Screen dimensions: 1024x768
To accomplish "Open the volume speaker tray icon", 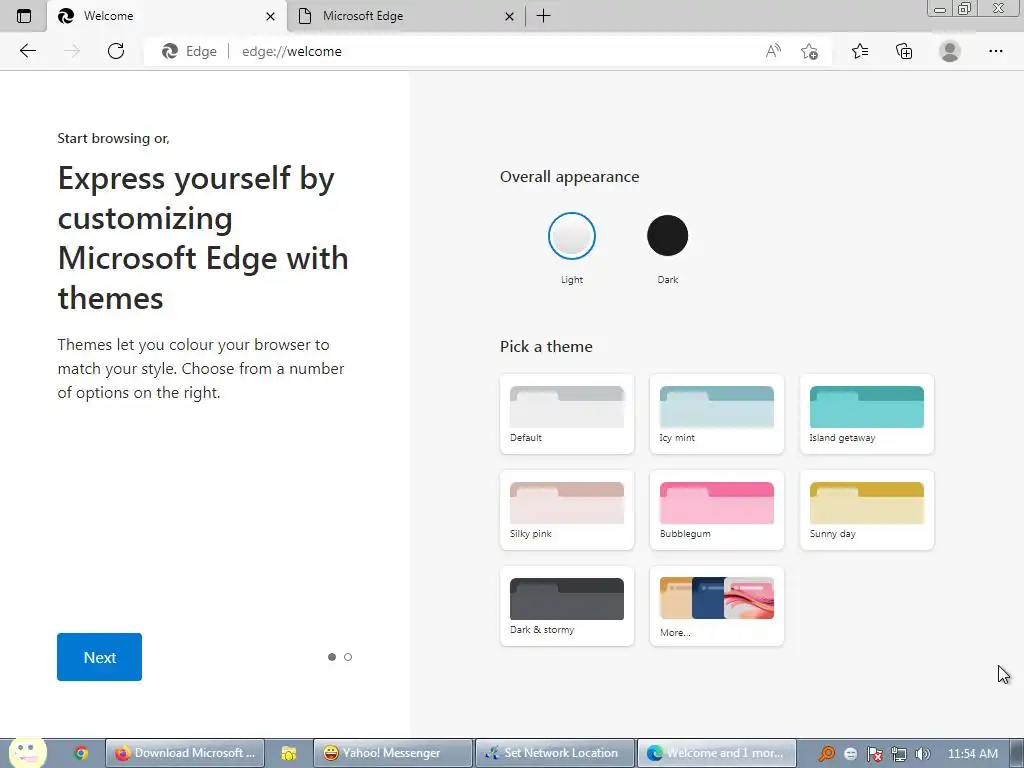I will (x=922, y=754).
